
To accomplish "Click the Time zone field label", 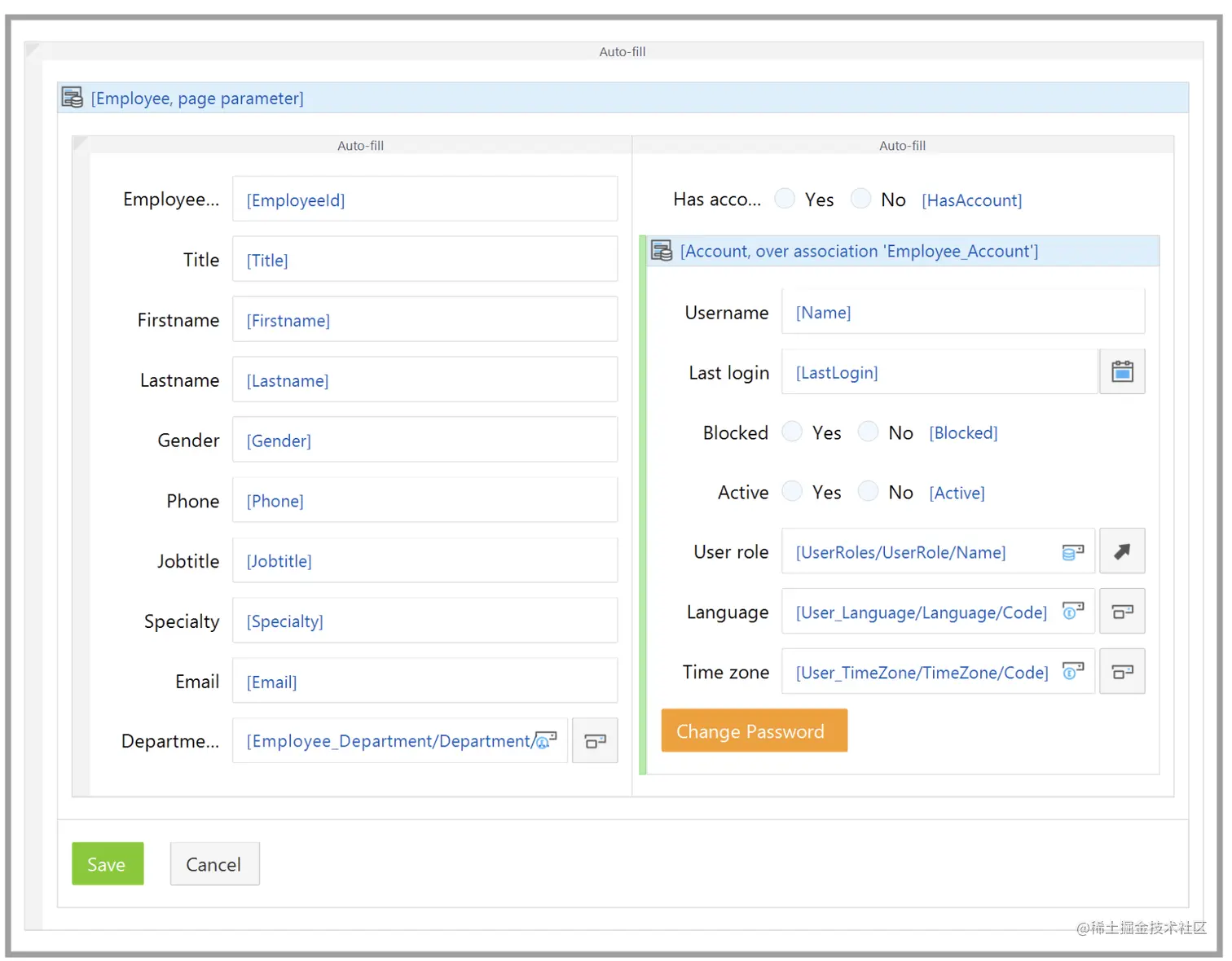I will pyautogui.click(x=726, y=672).
